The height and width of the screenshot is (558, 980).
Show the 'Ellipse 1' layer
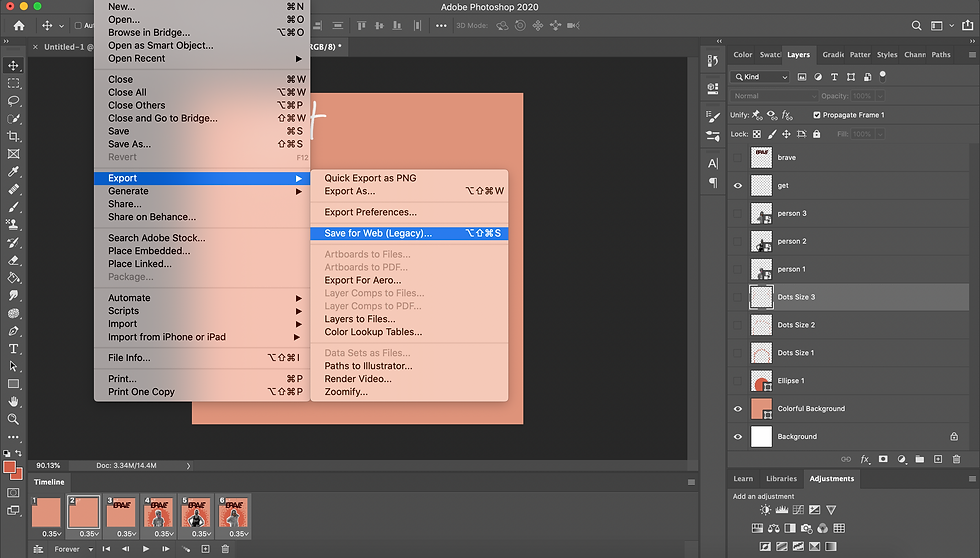point(738,381)
